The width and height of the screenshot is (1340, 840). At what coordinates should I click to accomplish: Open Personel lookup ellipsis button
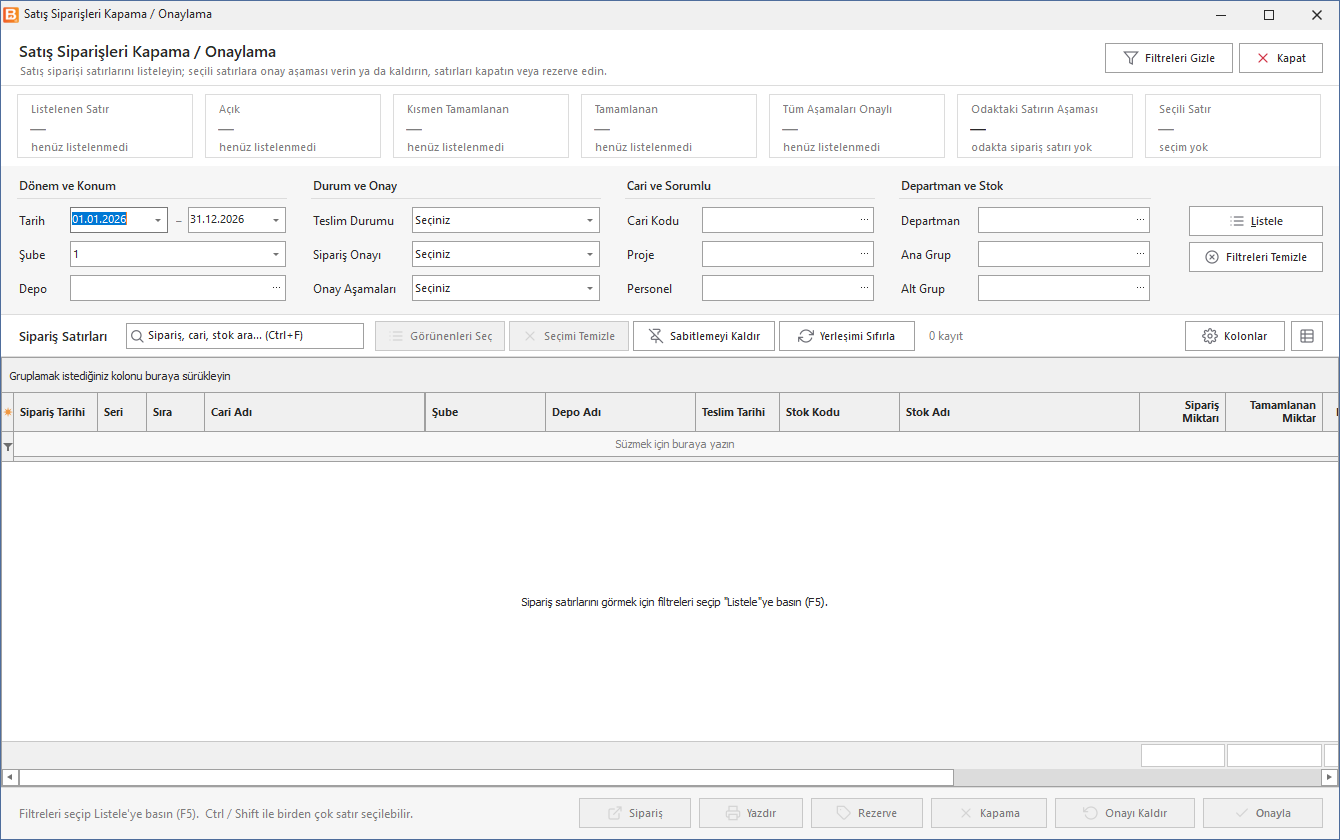click(864, 288)
